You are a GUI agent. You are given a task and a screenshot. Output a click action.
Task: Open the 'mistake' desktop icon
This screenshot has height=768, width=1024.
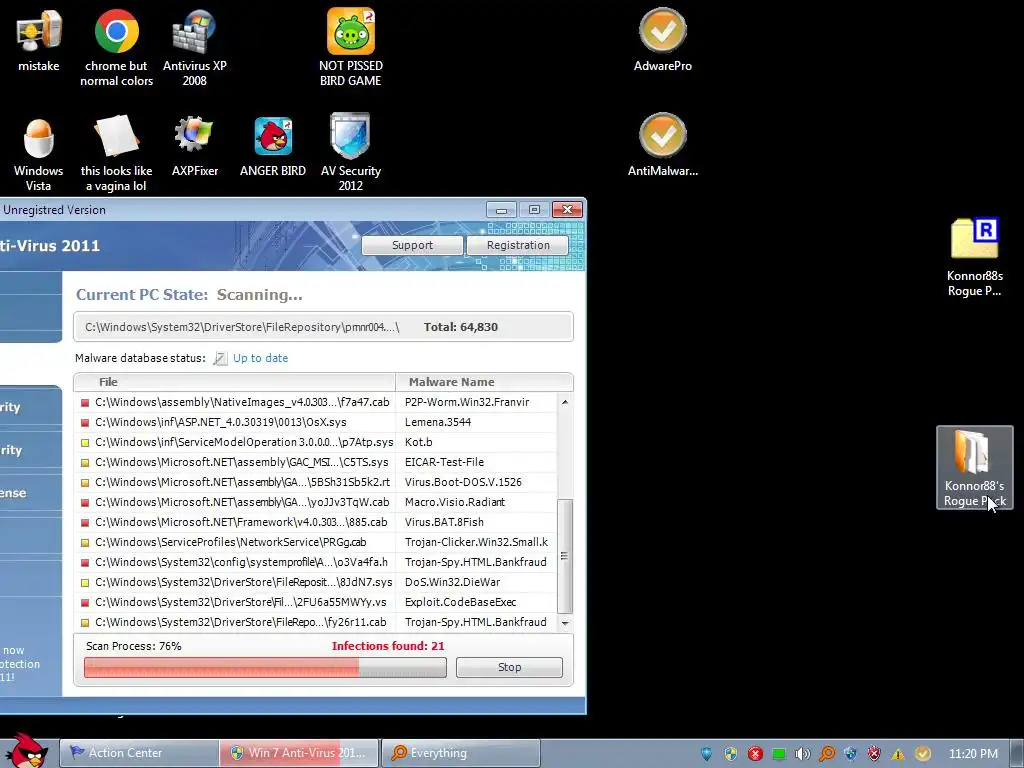click(39, 39)
